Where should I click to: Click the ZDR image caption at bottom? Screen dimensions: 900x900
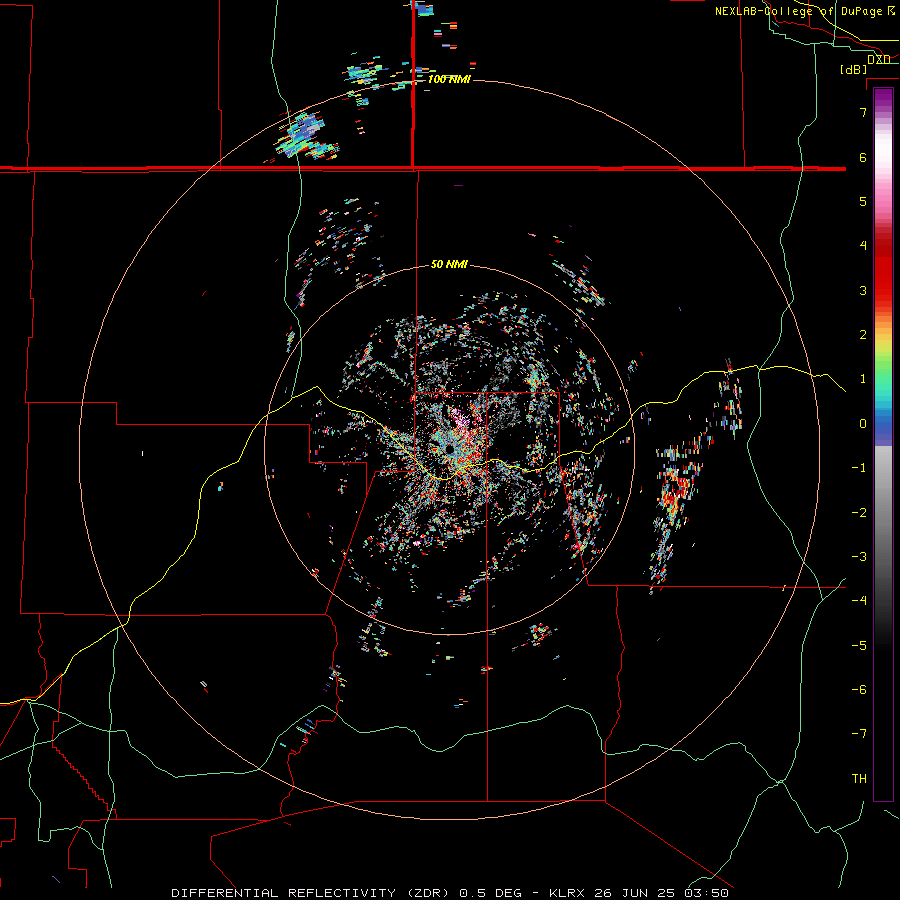click(450, 893)
